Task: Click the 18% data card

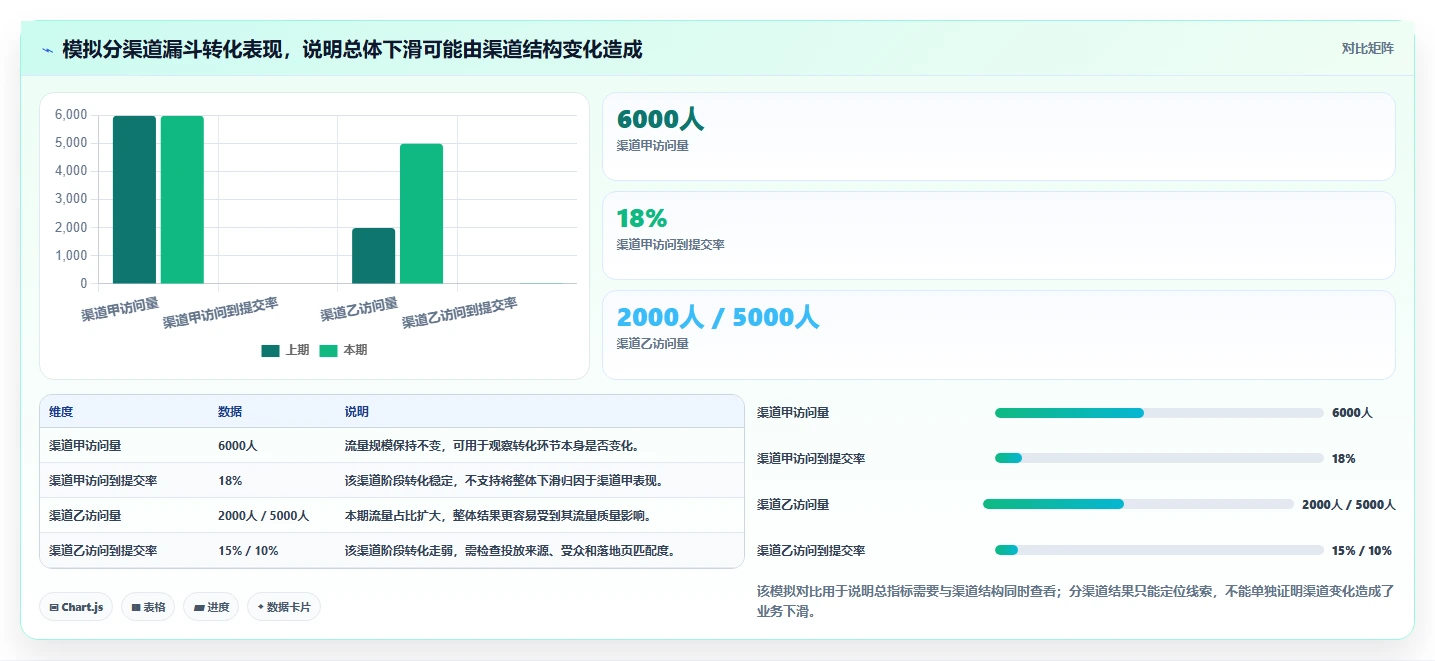Action: click(998, 235)
